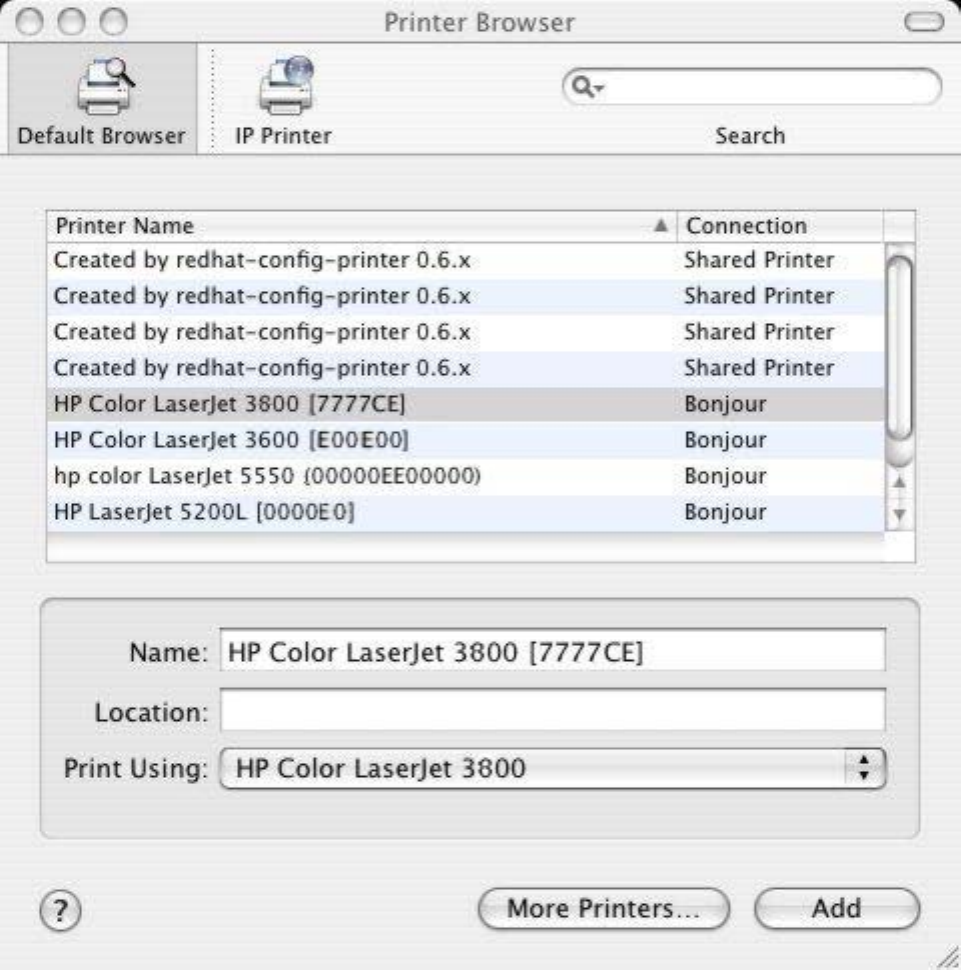Click Bonjour connection for LaserJet 5200L
Image resolution: width=961 pixels, height=970 pixels.
(x=725, y=512)
